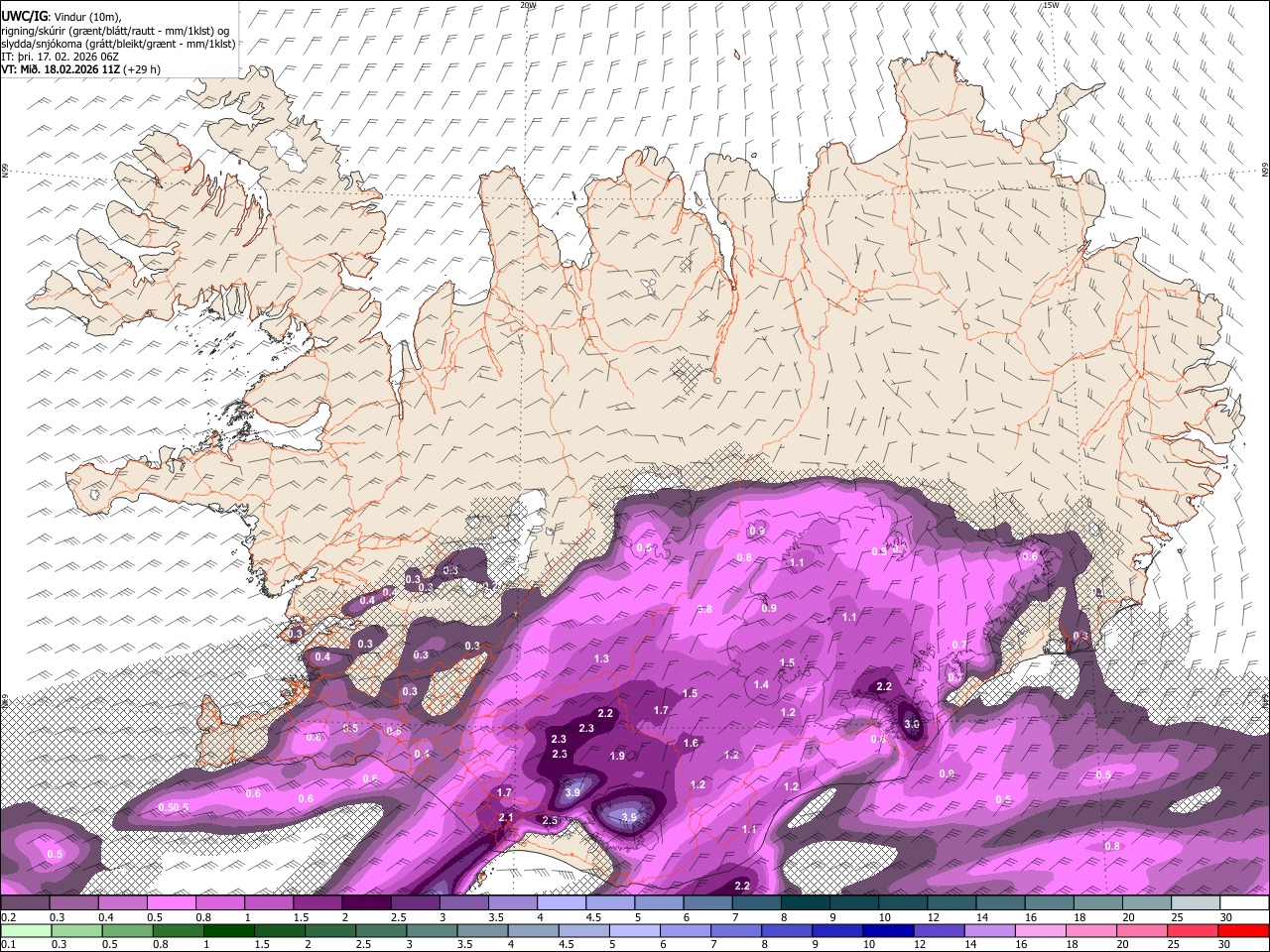Click the title text "UWC/IG: Vindur (10m)"
This screenshot has height=952, width=1270.
(62, 16)
